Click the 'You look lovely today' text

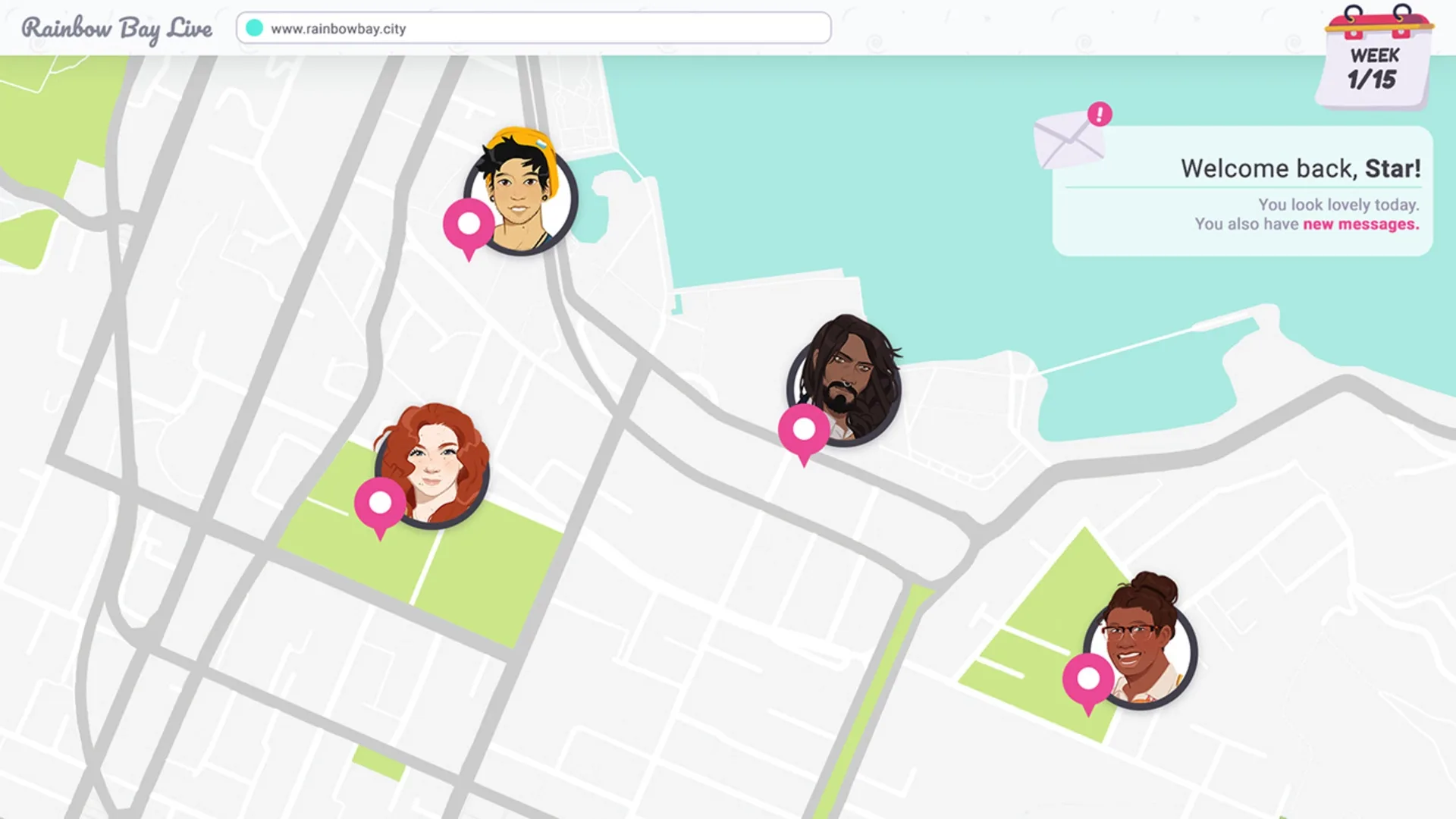pyautogui.click(x=1338, y=205)
